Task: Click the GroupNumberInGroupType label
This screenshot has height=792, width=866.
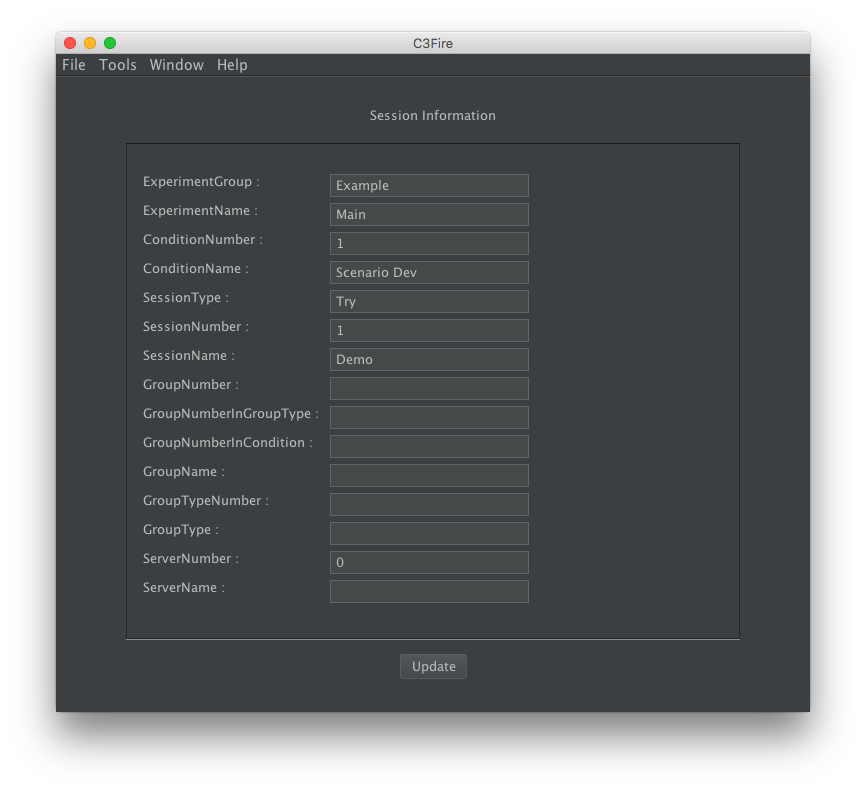Action: click(x=231, y=414)
